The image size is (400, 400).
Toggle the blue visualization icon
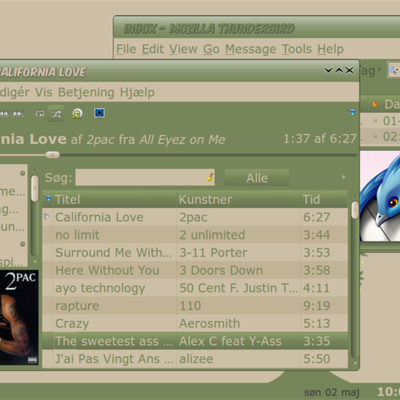pos(99,113)
